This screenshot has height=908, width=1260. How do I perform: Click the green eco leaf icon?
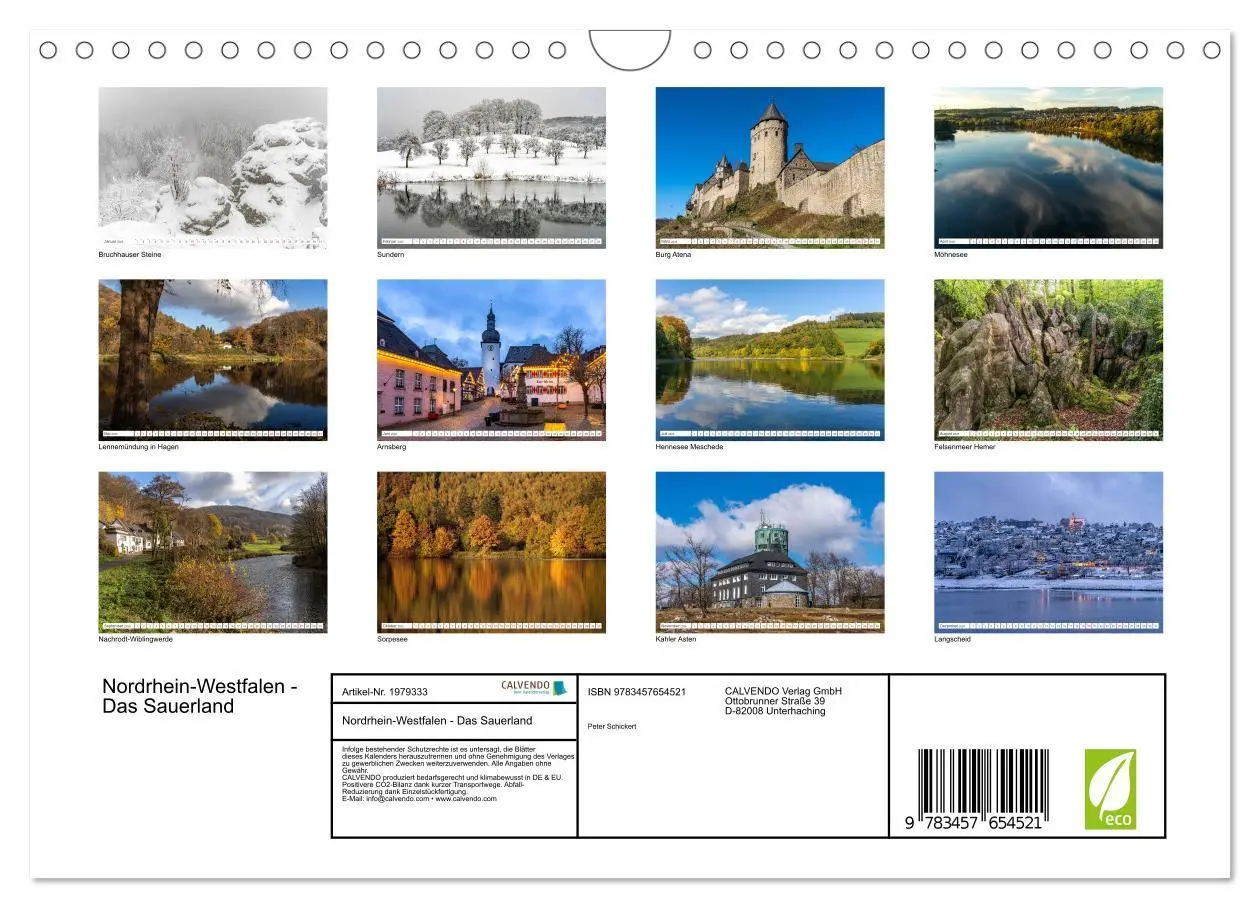(x=1110, y=789)
